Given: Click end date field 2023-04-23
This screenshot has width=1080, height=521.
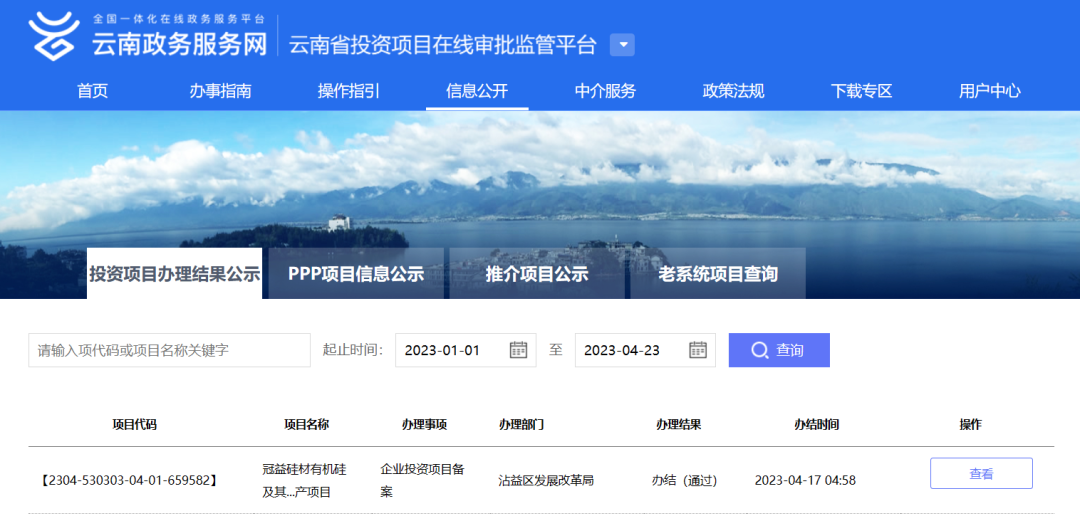Looking at the screenshot, I should point(645,350).
